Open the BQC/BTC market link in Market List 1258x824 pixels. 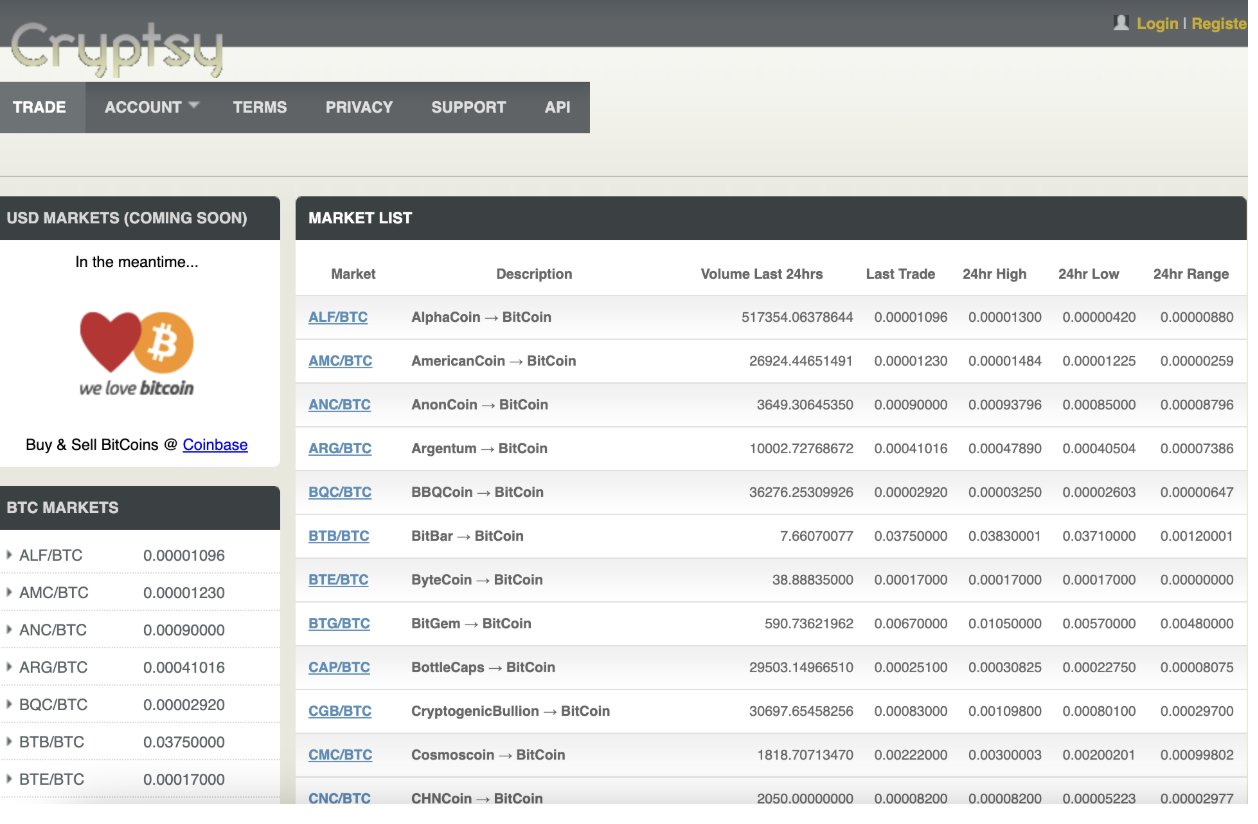[340, 492]
